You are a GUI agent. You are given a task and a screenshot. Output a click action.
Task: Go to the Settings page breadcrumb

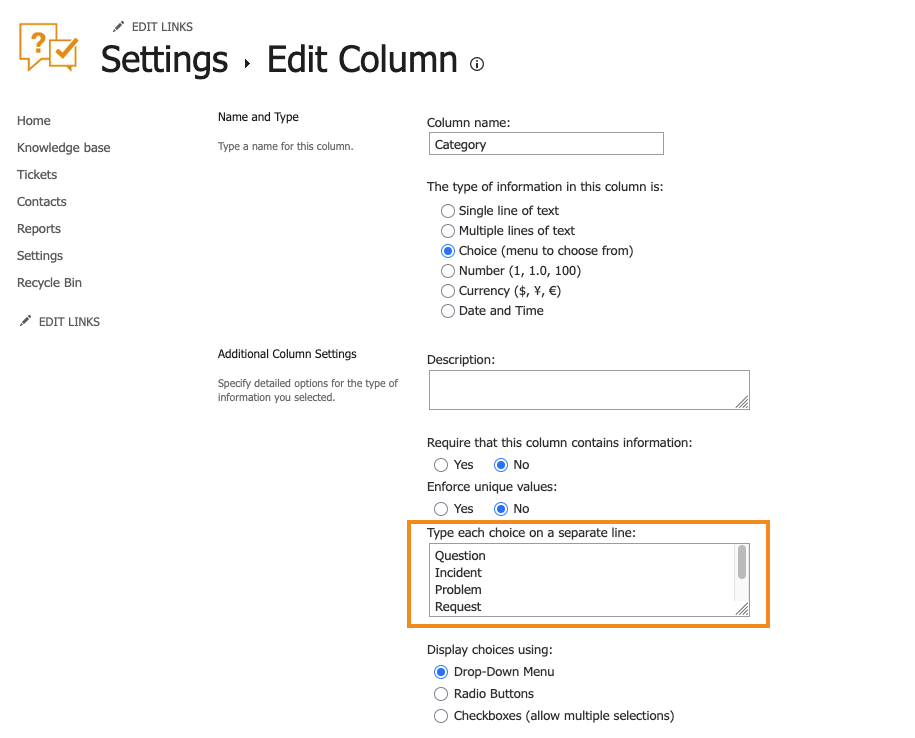[x=163, y=61]
